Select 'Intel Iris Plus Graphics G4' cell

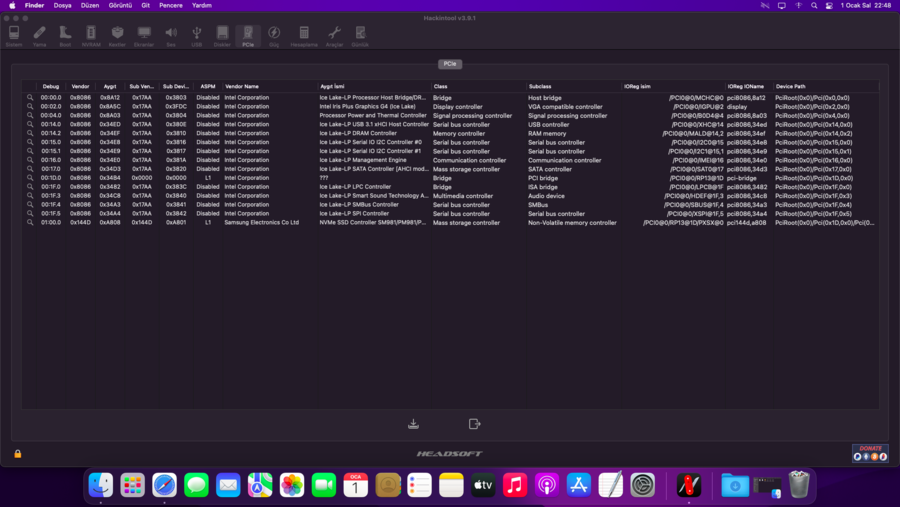point(367,106)
